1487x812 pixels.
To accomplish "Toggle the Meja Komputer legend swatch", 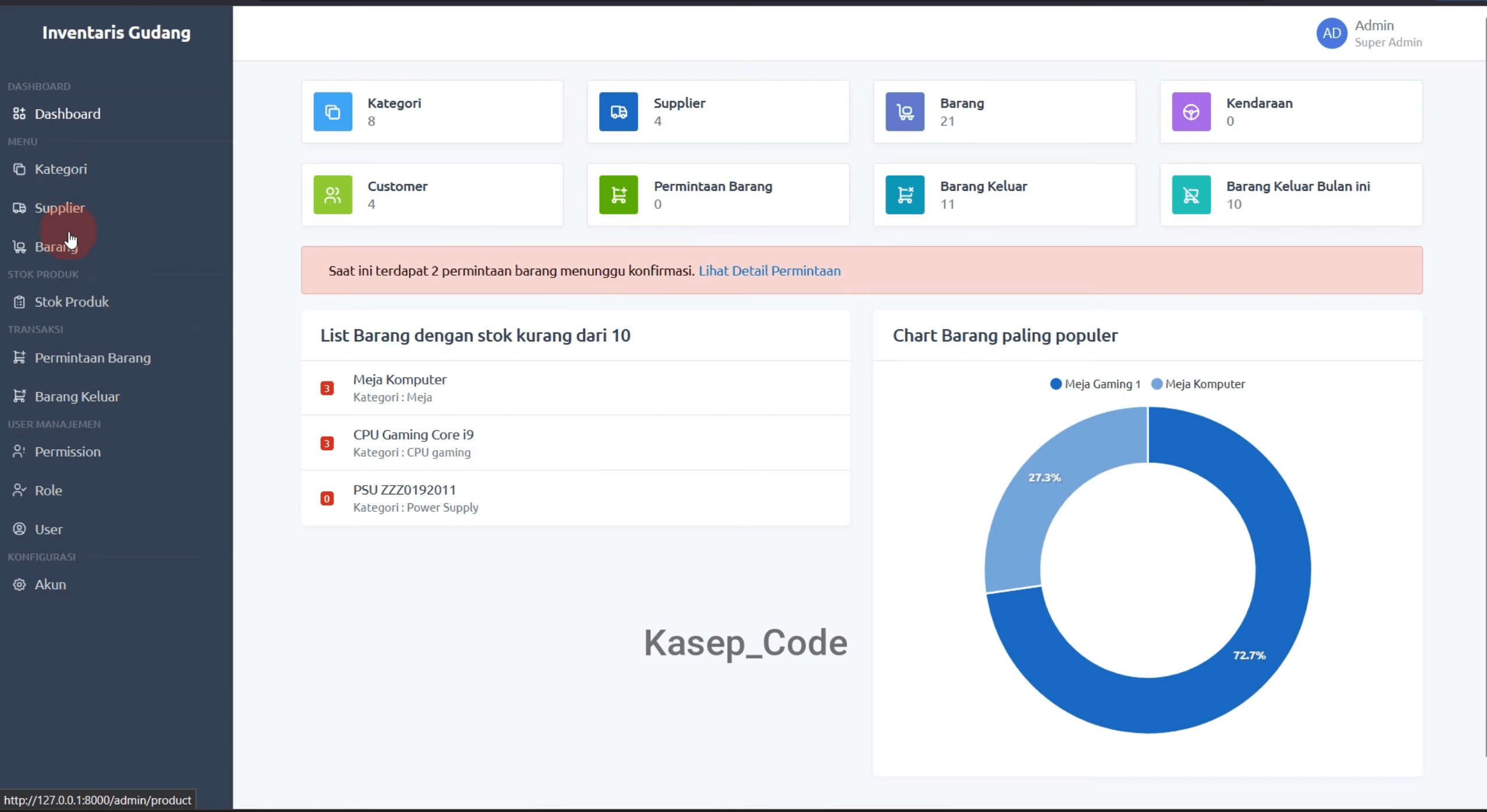I will (x=1157, y=384).
